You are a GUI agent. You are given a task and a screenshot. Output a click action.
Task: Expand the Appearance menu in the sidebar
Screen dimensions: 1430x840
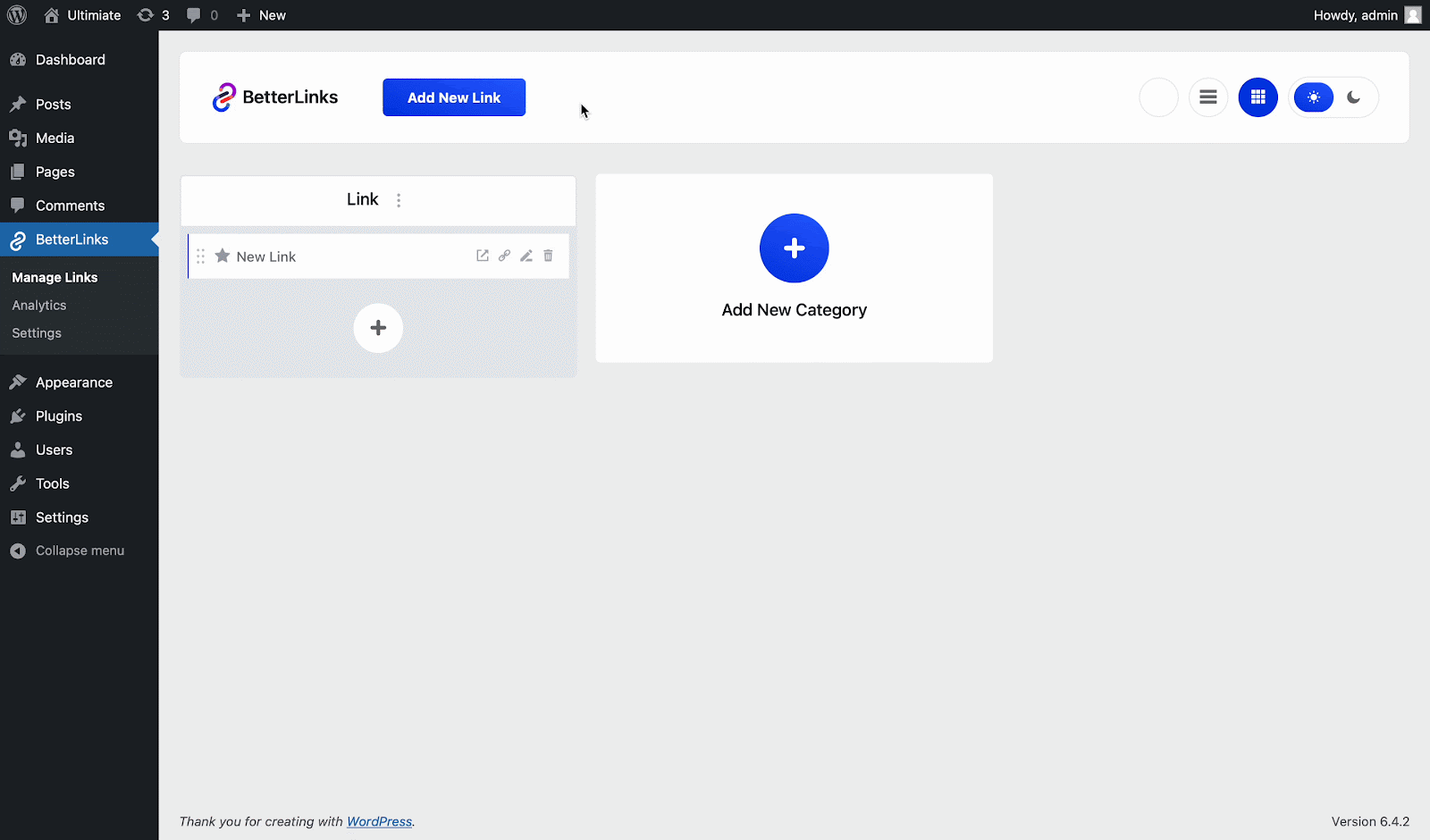(72, 382)
